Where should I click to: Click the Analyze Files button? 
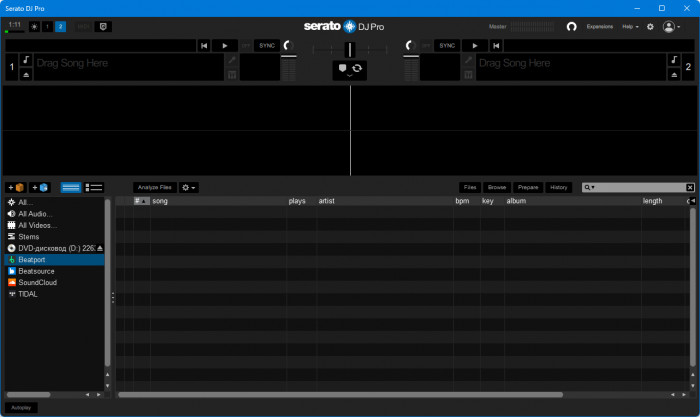coord(155,187)
